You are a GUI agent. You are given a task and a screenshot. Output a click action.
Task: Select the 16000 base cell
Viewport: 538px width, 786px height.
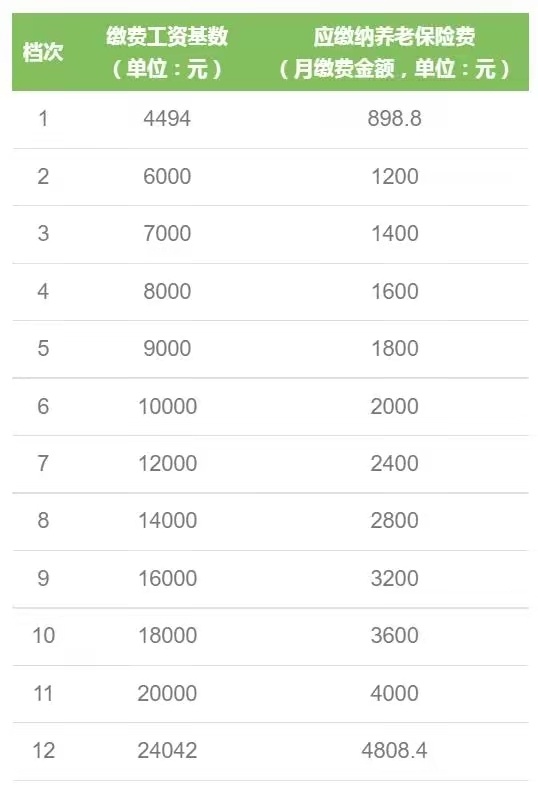coord(167,578)
